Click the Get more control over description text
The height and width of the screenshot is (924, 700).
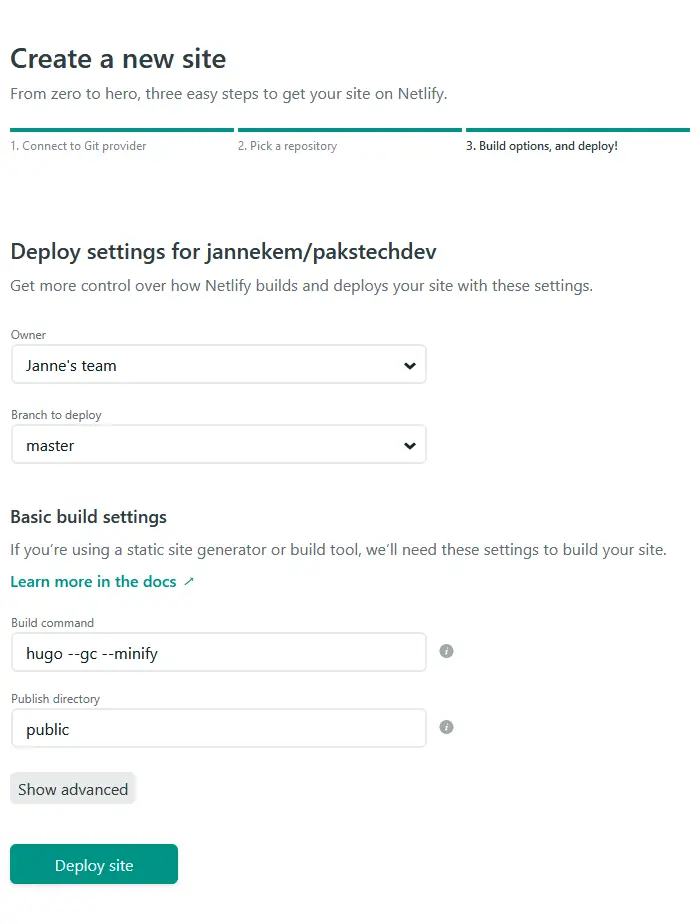point(301,286)
